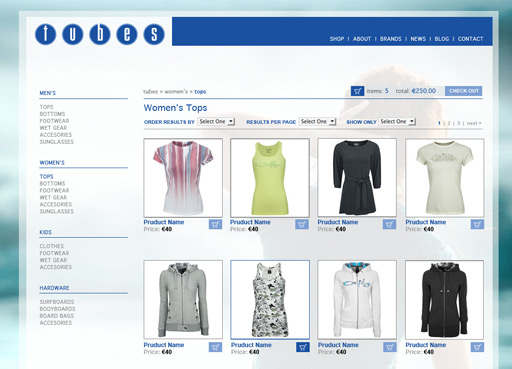Open the Brands menu item

tap(391, 39)
